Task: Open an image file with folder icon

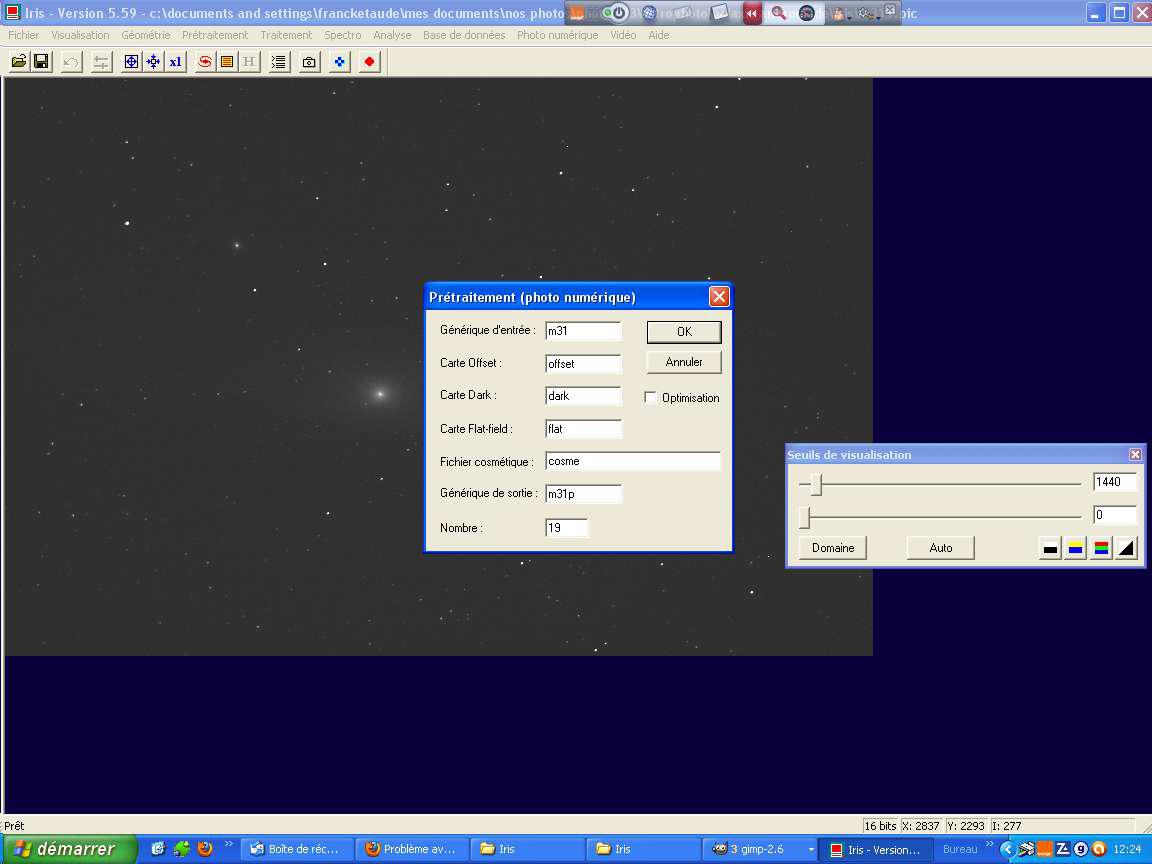Action: (19, 62)
